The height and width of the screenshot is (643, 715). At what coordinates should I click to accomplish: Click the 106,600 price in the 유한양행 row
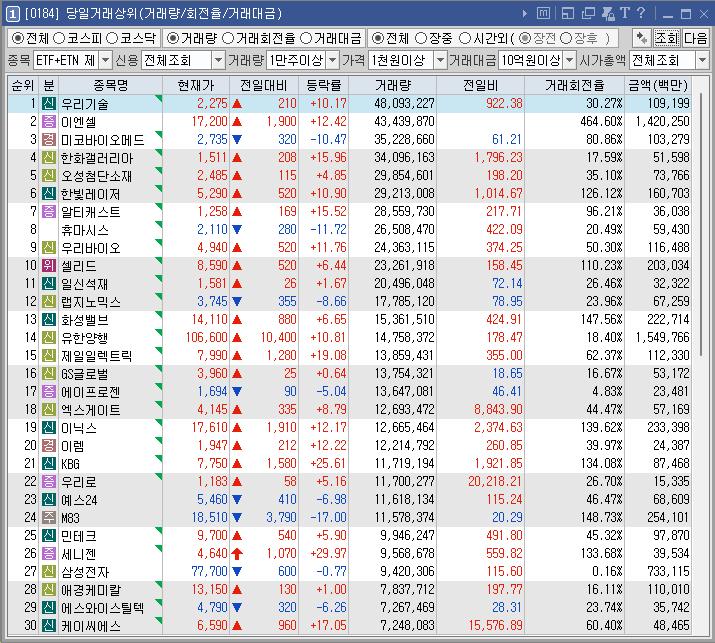[206, 337]
